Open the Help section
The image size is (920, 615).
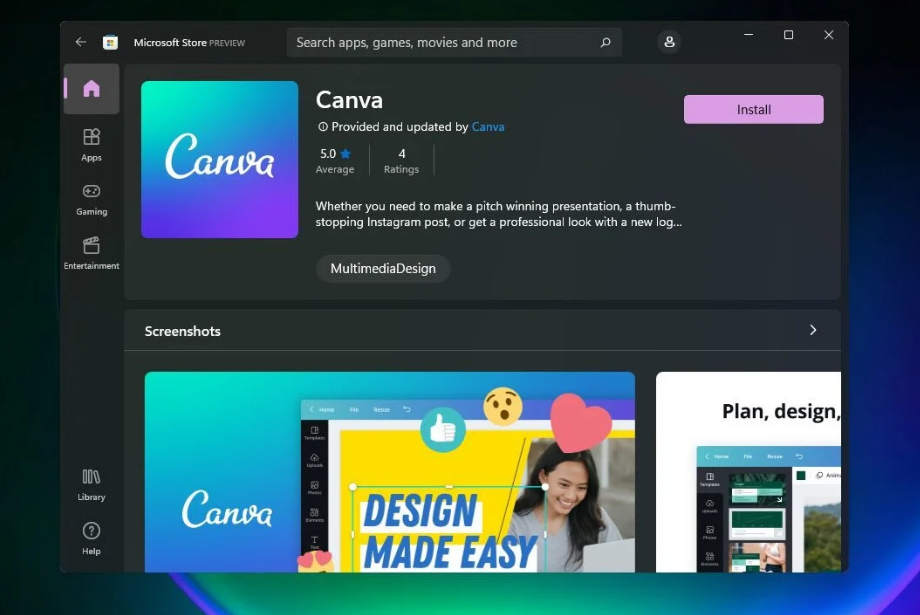coord(91,536)
